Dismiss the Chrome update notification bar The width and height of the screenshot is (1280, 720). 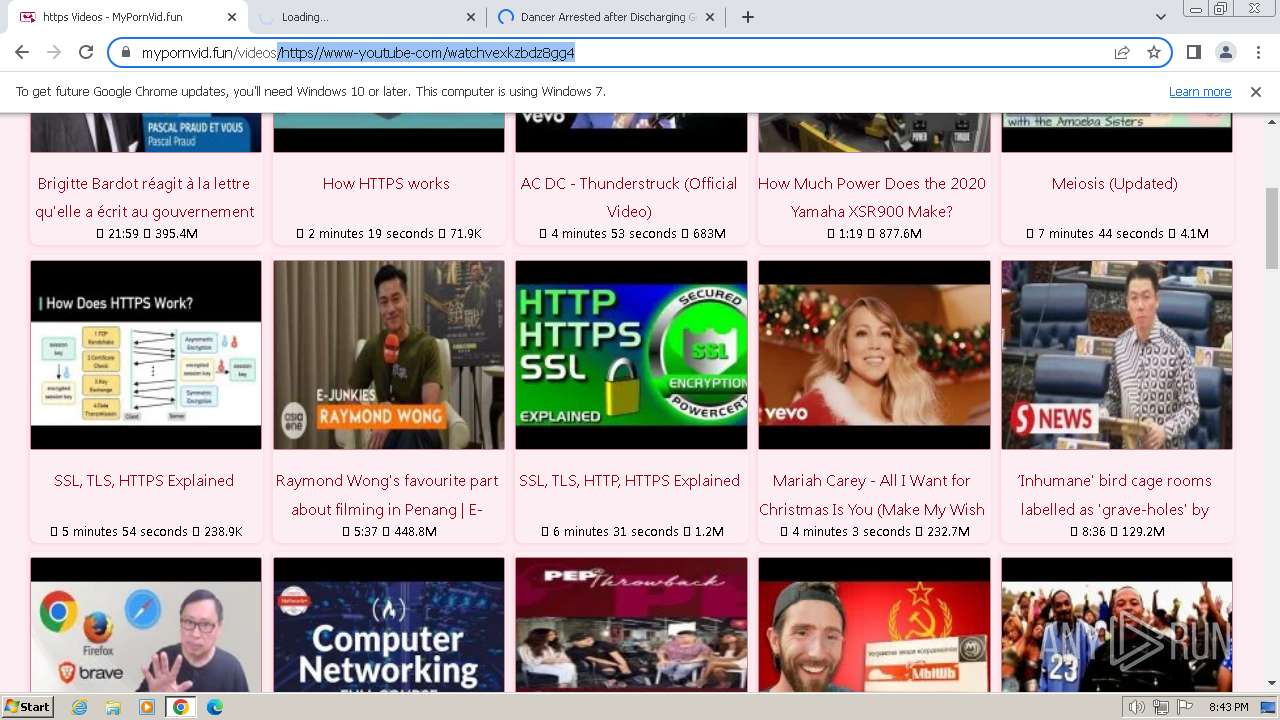(x=1256, y=91)
